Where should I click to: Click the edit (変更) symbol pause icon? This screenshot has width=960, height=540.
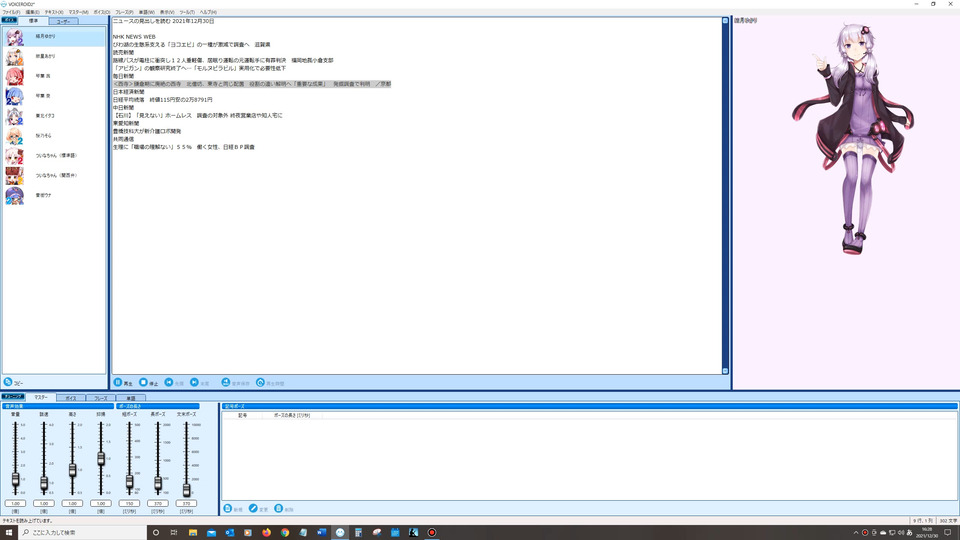point(253,508)
